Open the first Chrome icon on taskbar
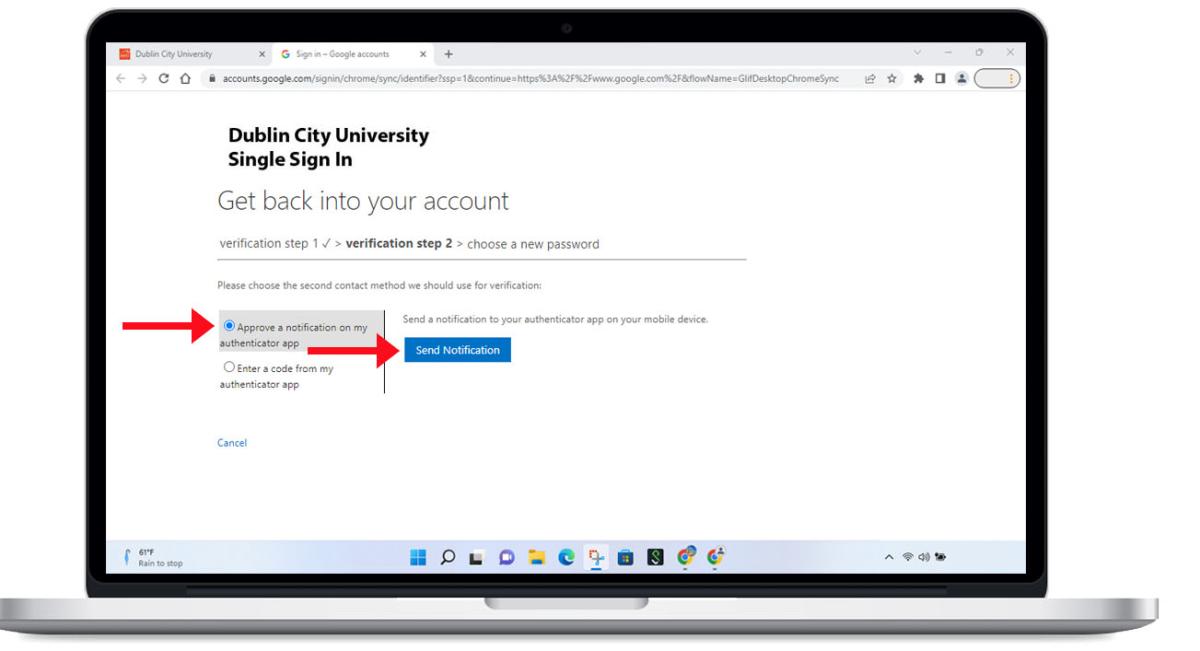The width and height of the screenshot is (1200, 651). click(x=686, y=556)
